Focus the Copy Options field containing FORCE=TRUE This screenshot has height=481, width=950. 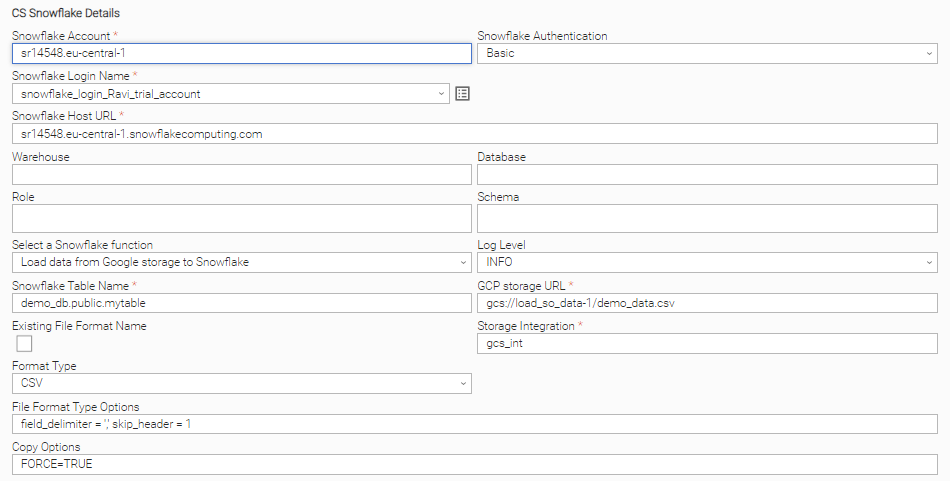click(x=474, y=465)
